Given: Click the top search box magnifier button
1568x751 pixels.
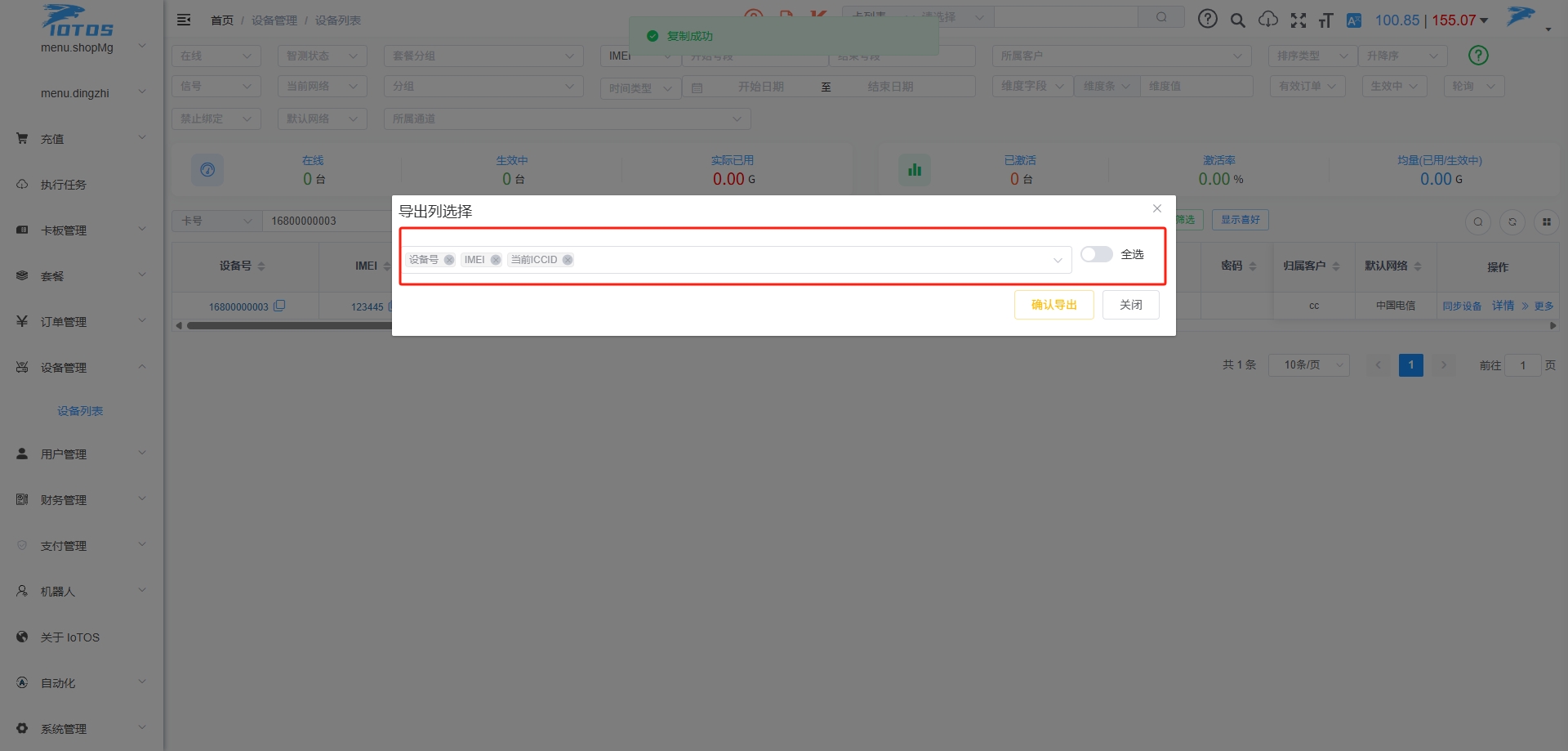Looking at the screenshot, I should (x=1161, y=17).
